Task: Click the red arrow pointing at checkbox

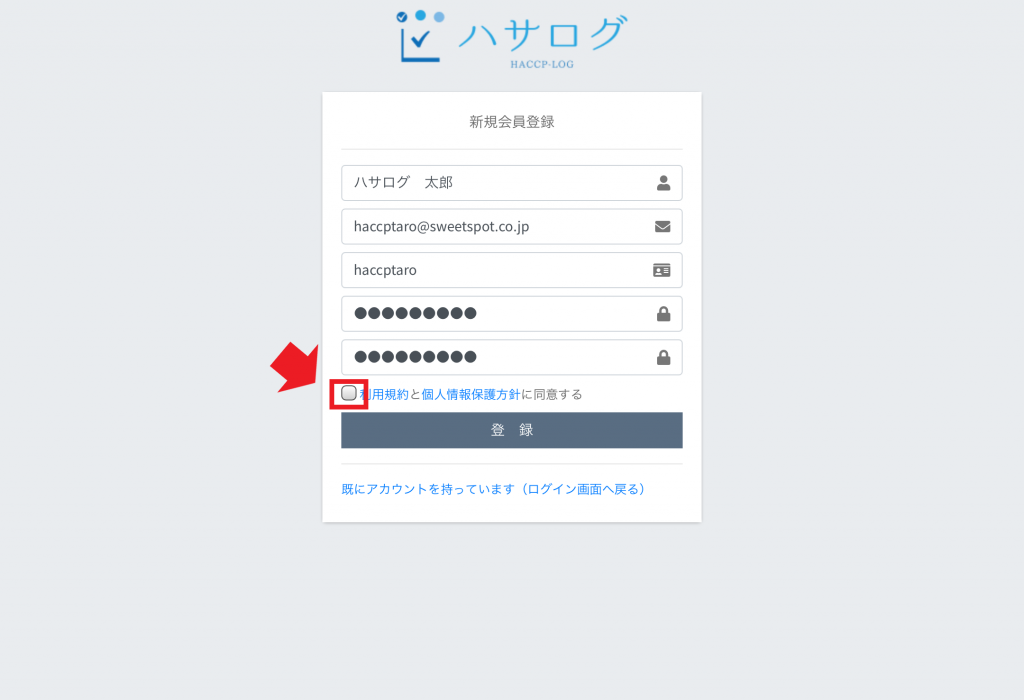Action: (296, 366)
